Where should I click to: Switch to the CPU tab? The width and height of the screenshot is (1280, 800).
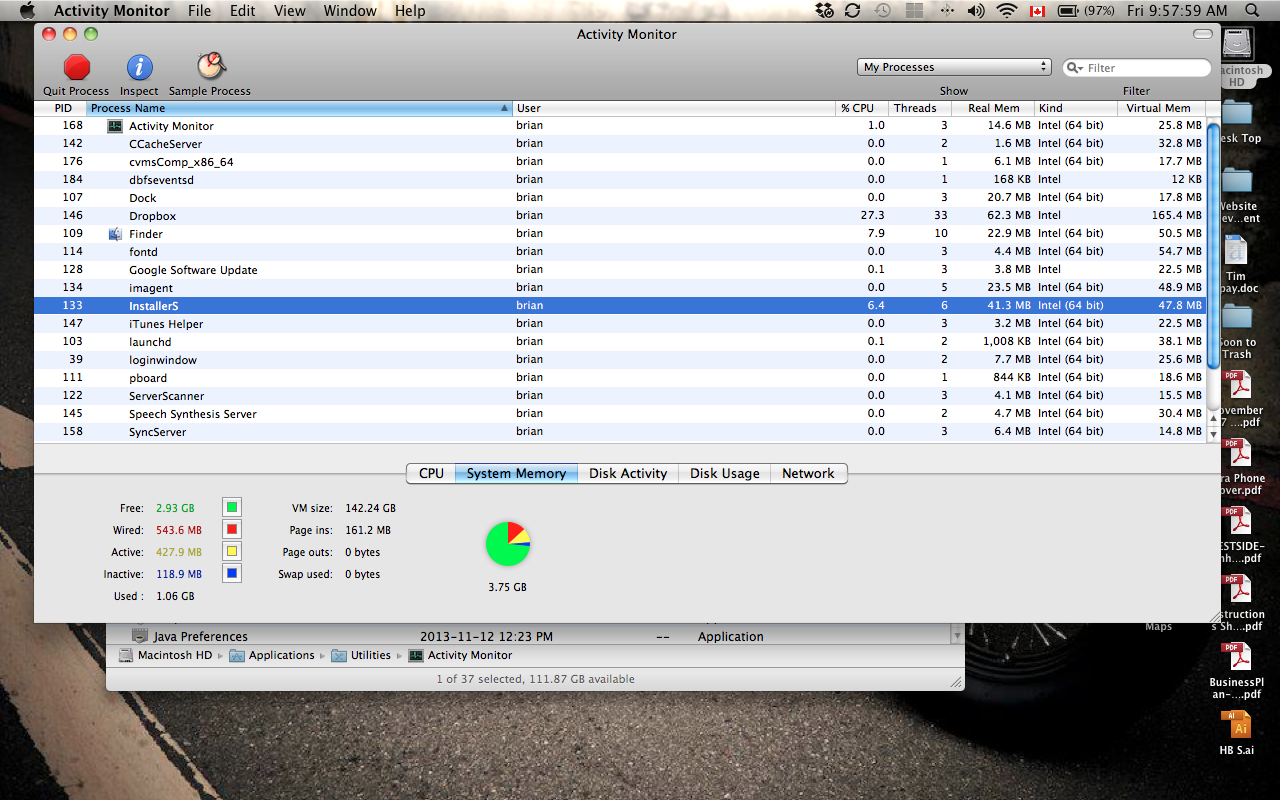tap(431, 473)
